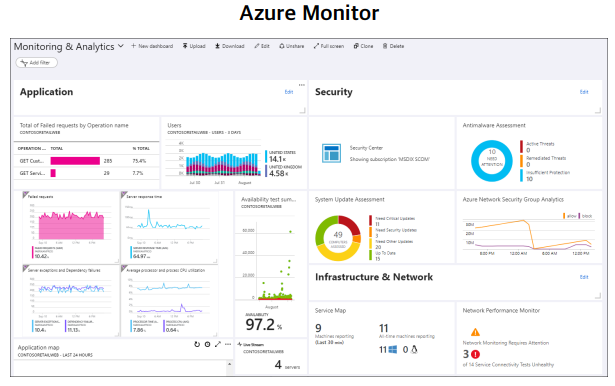Click Unshare in the dashboard toolbar
This screenshot has height=386, width=615.
pos(291,46)
